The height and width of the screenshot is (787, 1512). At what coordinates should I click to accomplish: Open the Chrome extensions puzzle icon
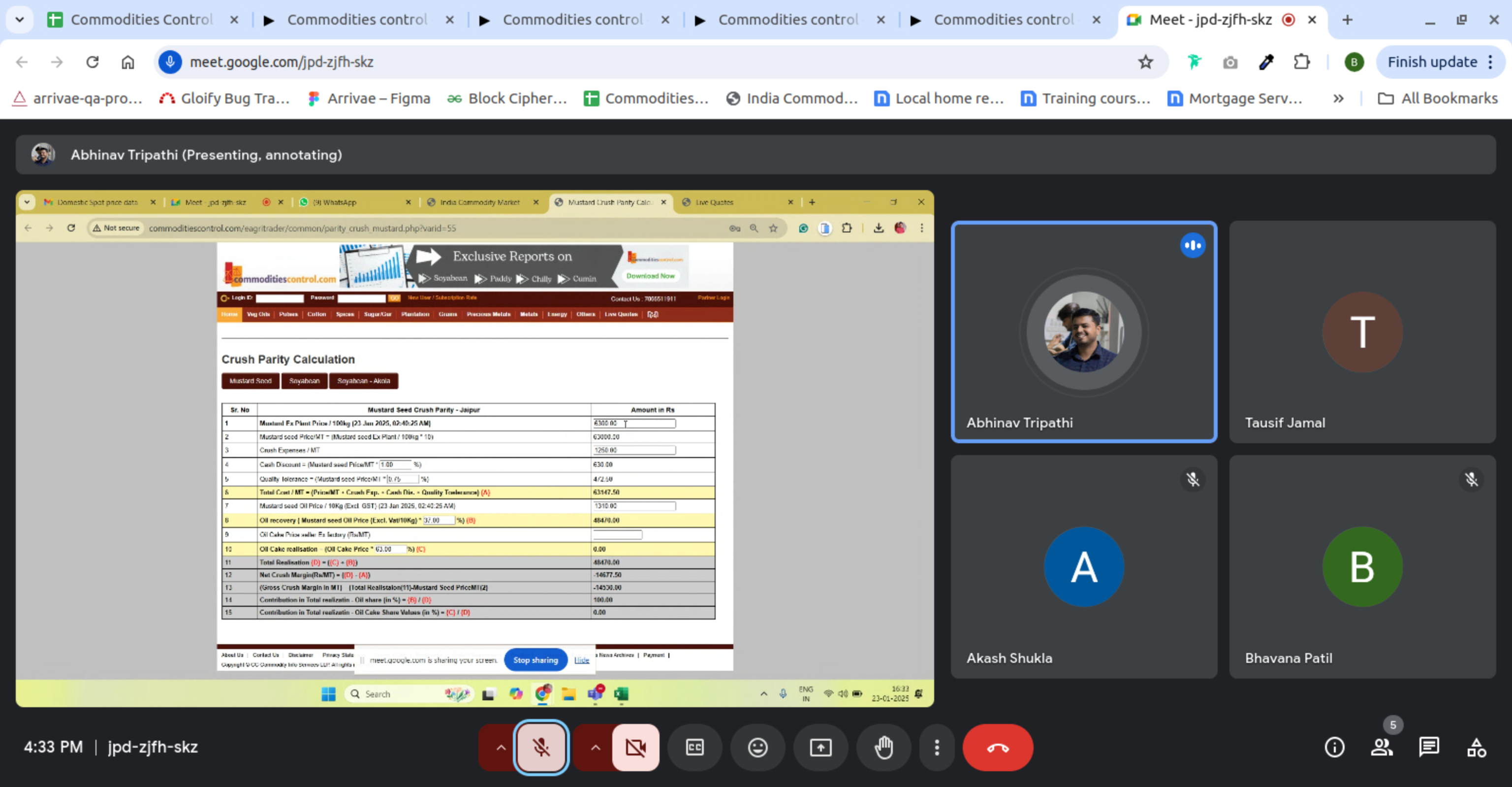tap(1302, 62)
